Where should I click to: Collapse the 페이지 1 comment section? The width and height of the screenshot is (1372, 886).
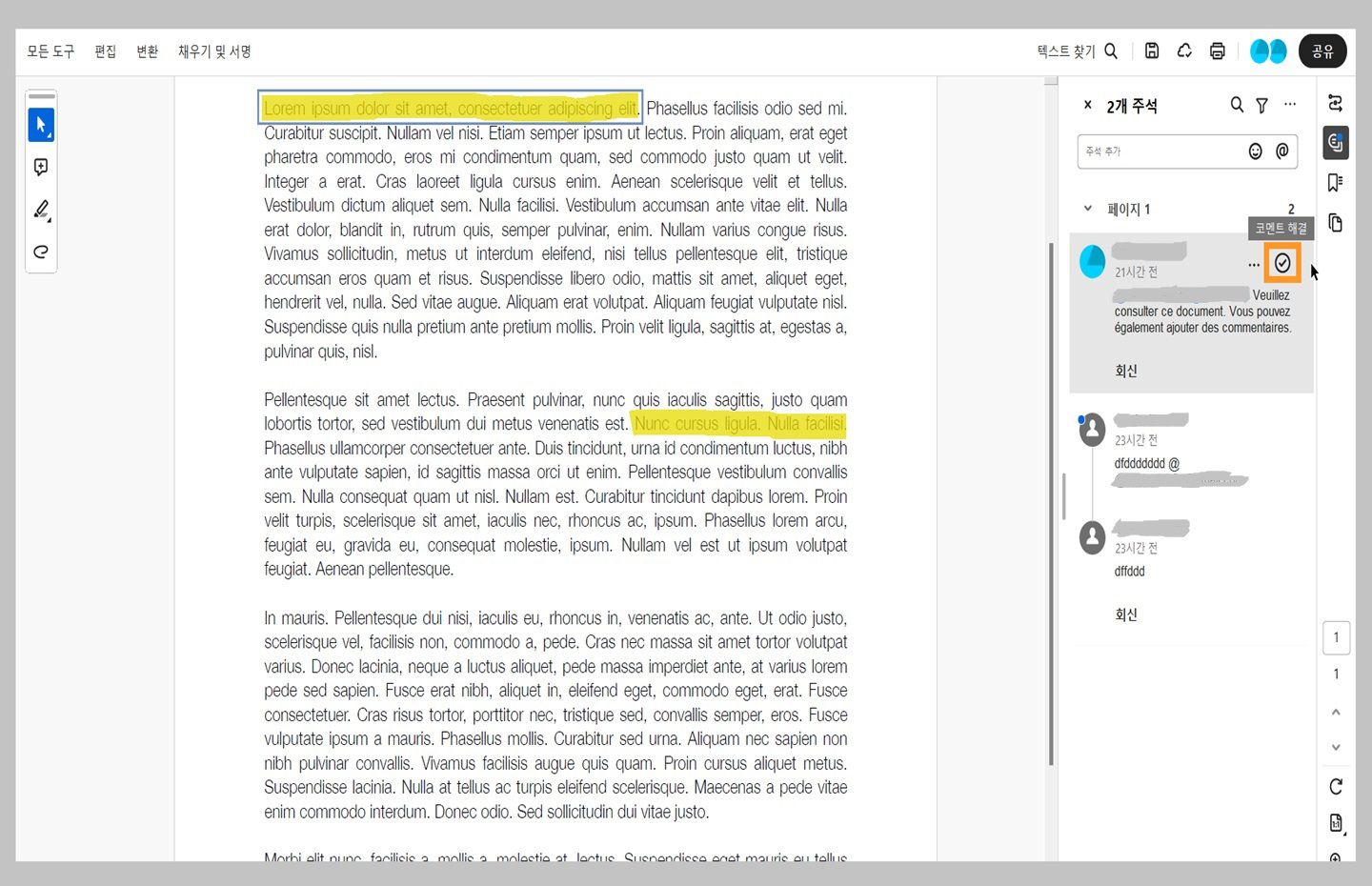(1087, 209)
